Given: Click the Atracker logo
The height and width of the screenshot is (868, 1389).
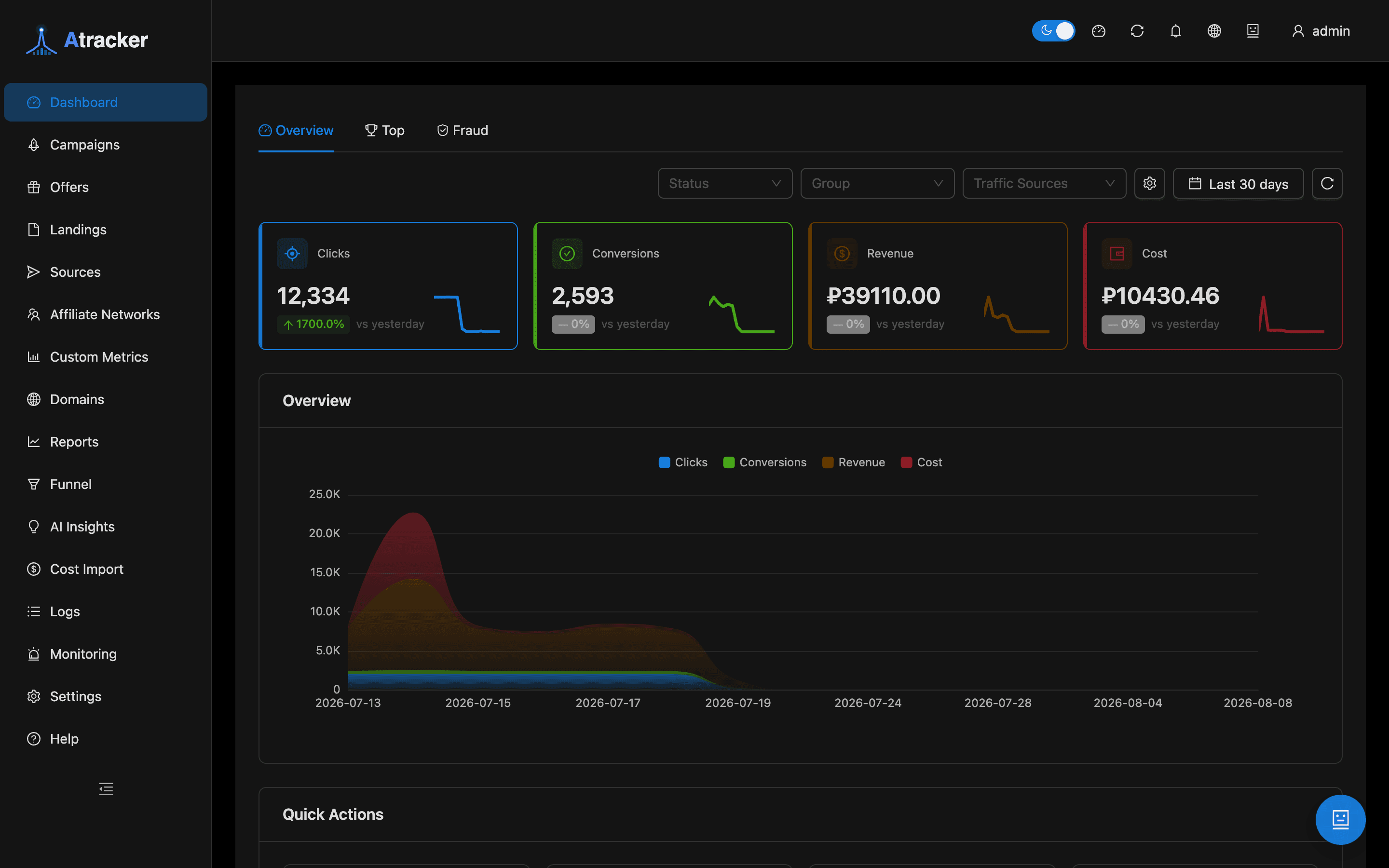Looking at the screenshot, I should tap(87, 40).
